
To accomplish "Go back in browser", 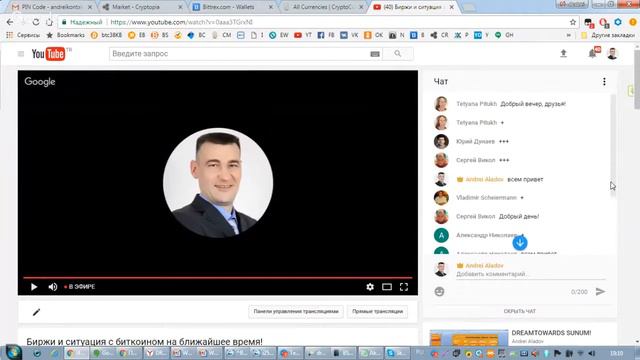I will [x=10, y=22].
